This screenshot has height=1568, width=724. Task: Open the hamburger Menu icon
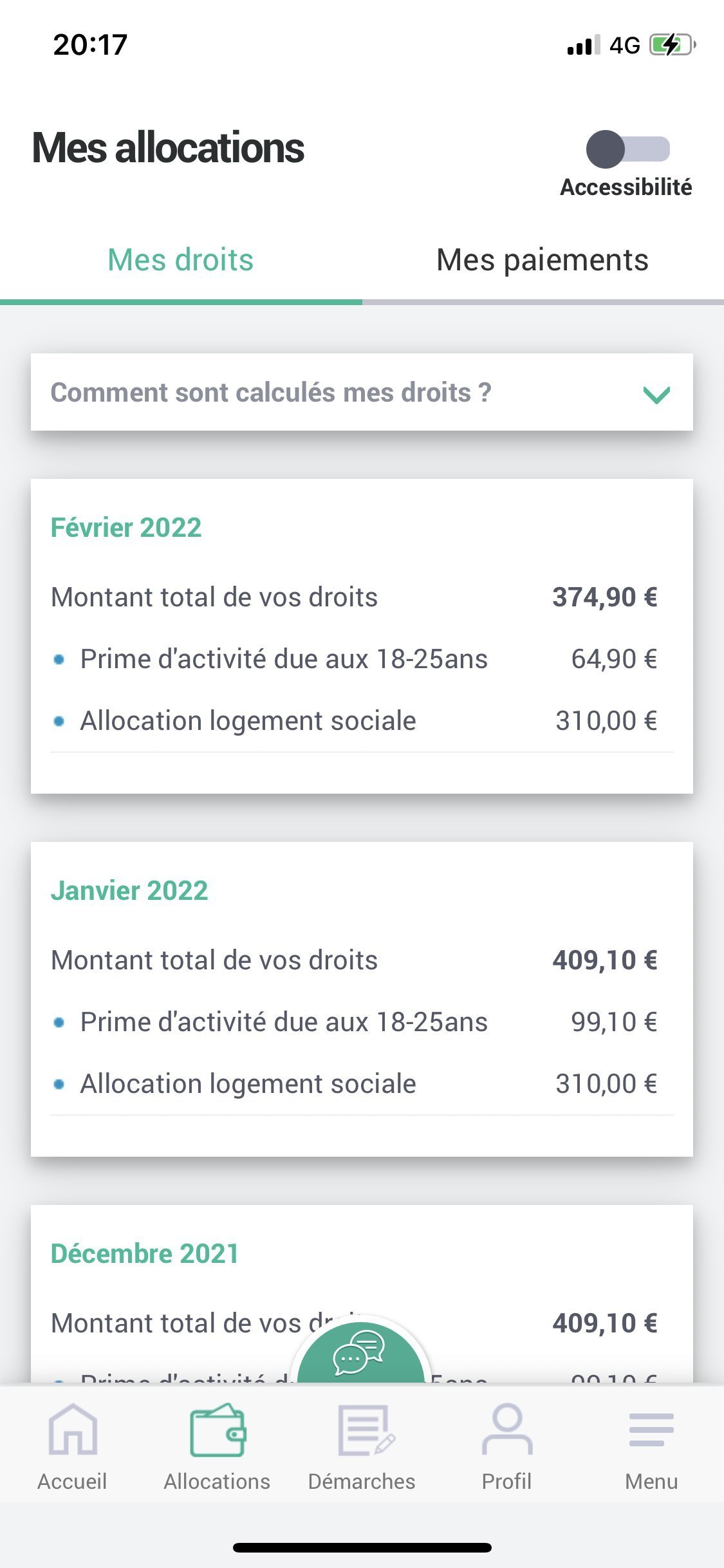point(651,1430)
